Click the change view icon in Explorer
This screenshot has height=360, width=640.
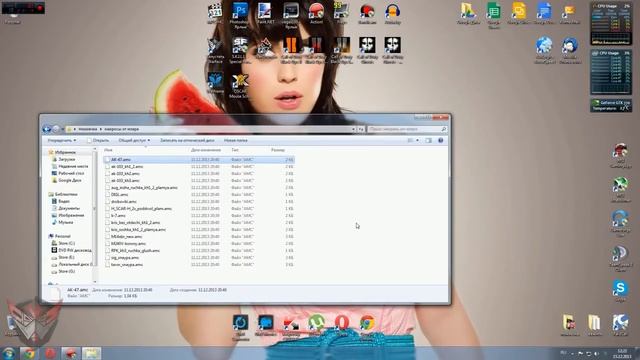click(x=411, y=140)
